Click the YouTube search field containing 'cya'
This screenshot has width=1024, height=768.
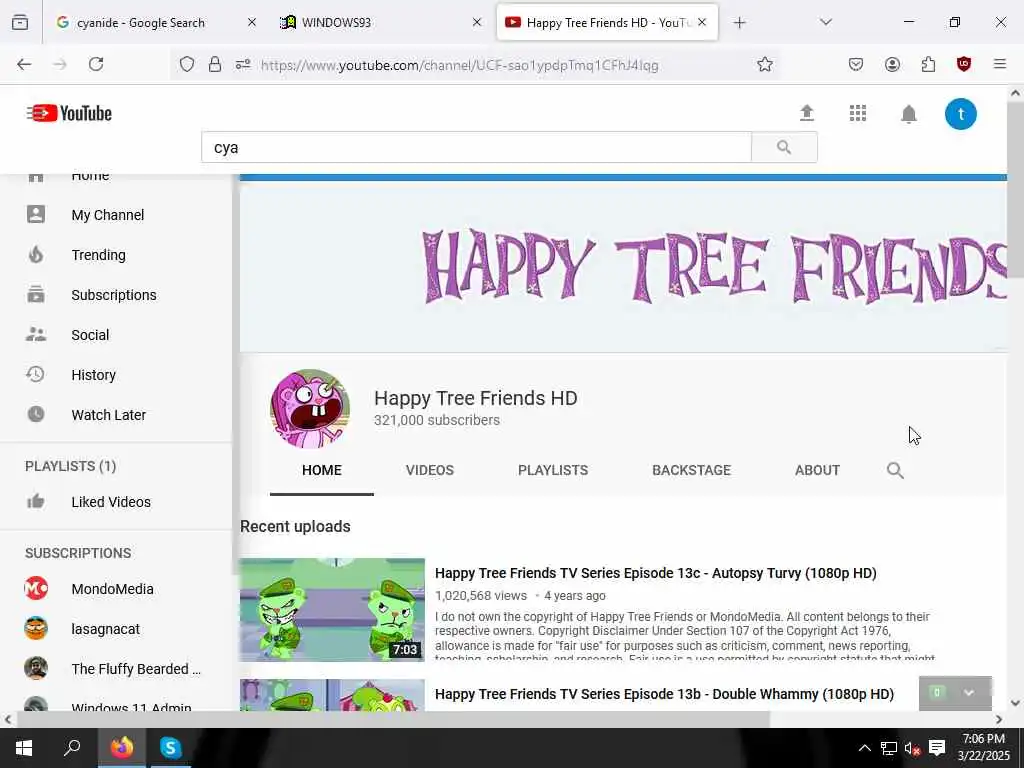477,147
